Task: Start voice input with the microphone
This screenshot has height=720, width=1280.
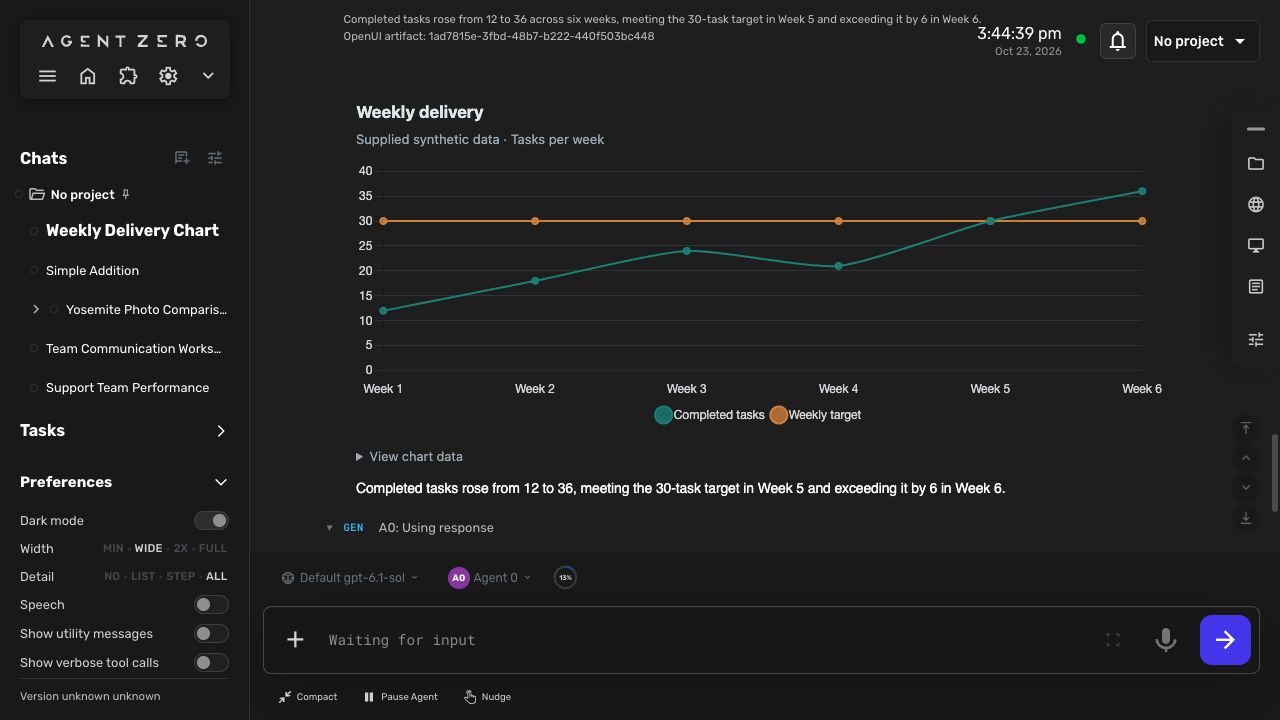Action: (1166, 640)
